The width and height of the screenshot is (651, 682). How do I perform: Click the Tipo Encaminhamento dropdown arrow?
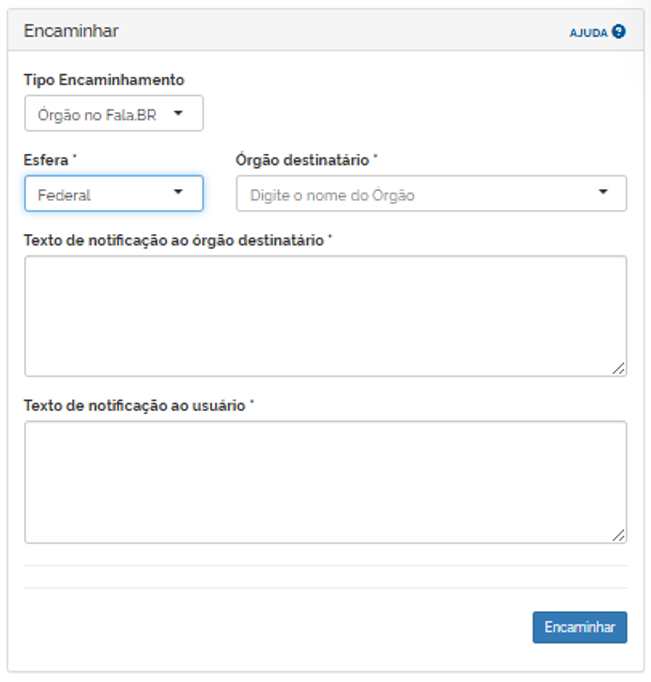pyautogui.click(x=178, y=113)
